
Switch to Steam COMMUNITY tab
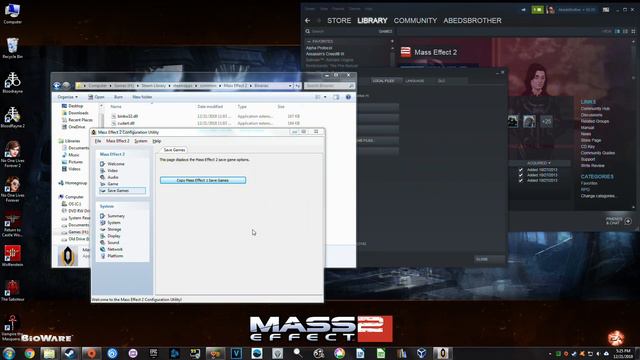(415, 20)
